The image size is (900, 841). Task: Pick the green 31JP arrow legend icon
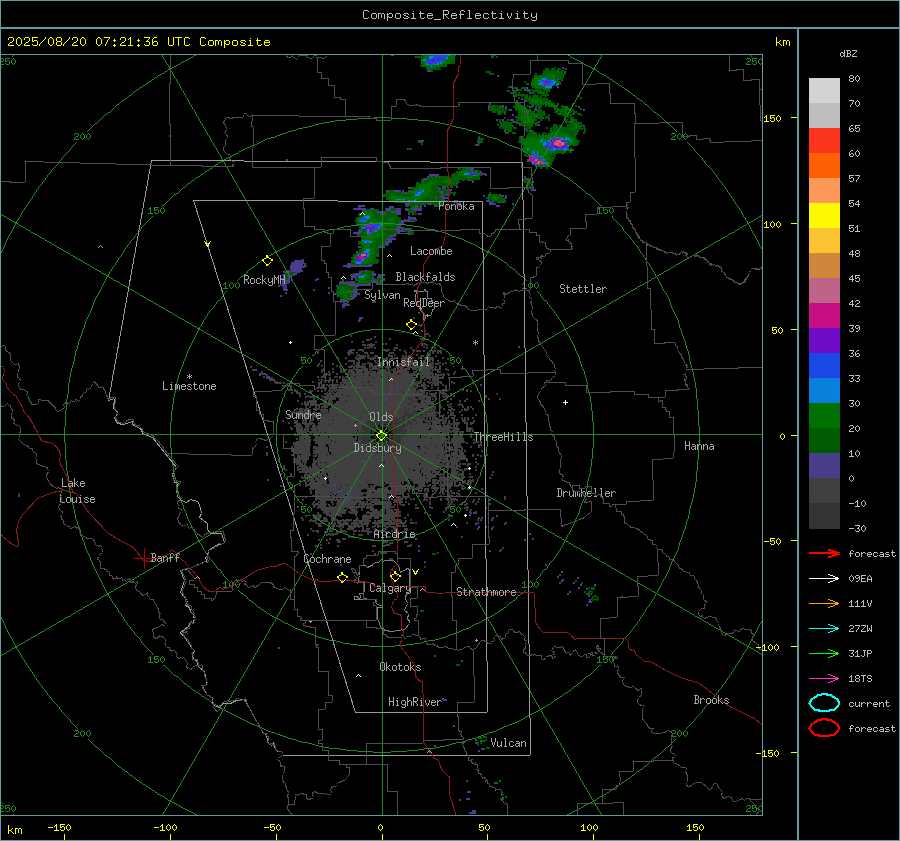[x=824, y=653]
